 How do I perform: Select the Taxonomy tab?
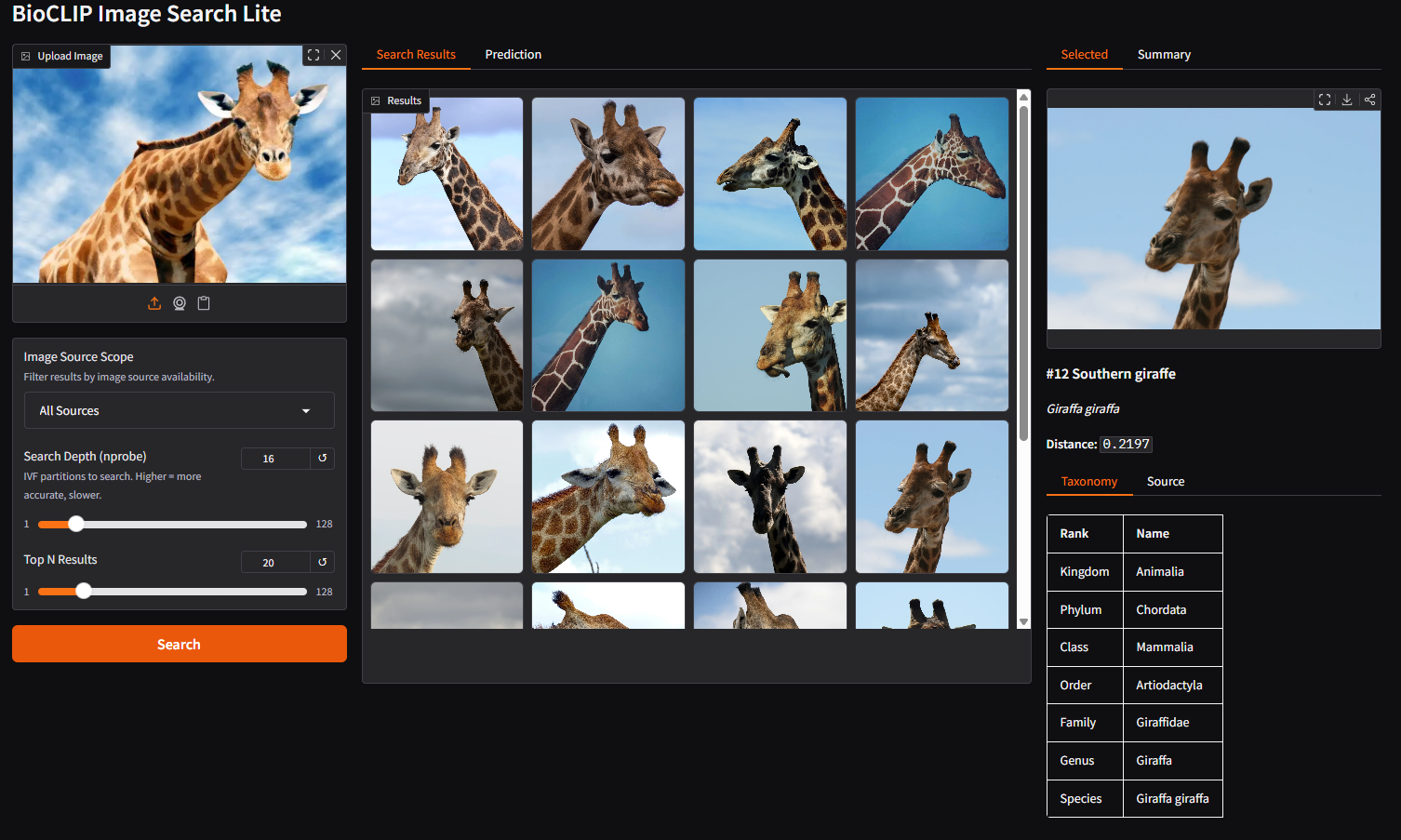[x=1089, y=481]
